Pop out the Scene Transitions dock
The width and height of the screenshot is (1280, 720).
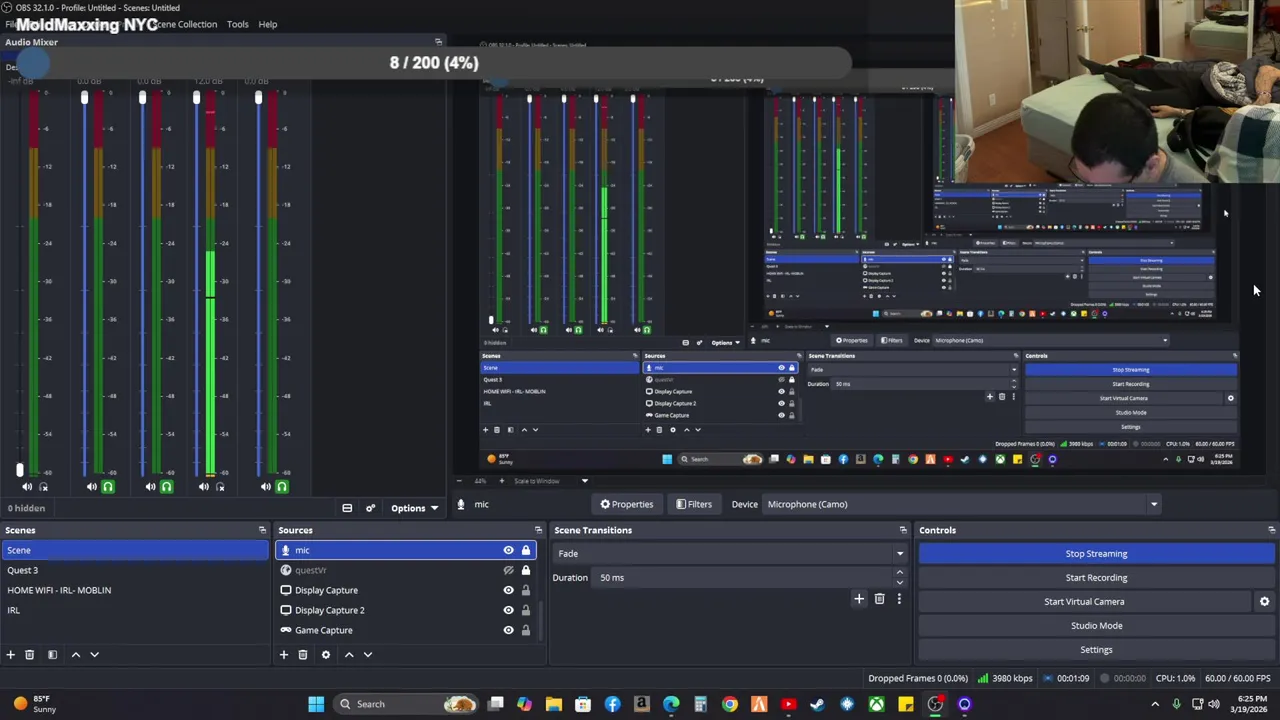tap(903, 530)
